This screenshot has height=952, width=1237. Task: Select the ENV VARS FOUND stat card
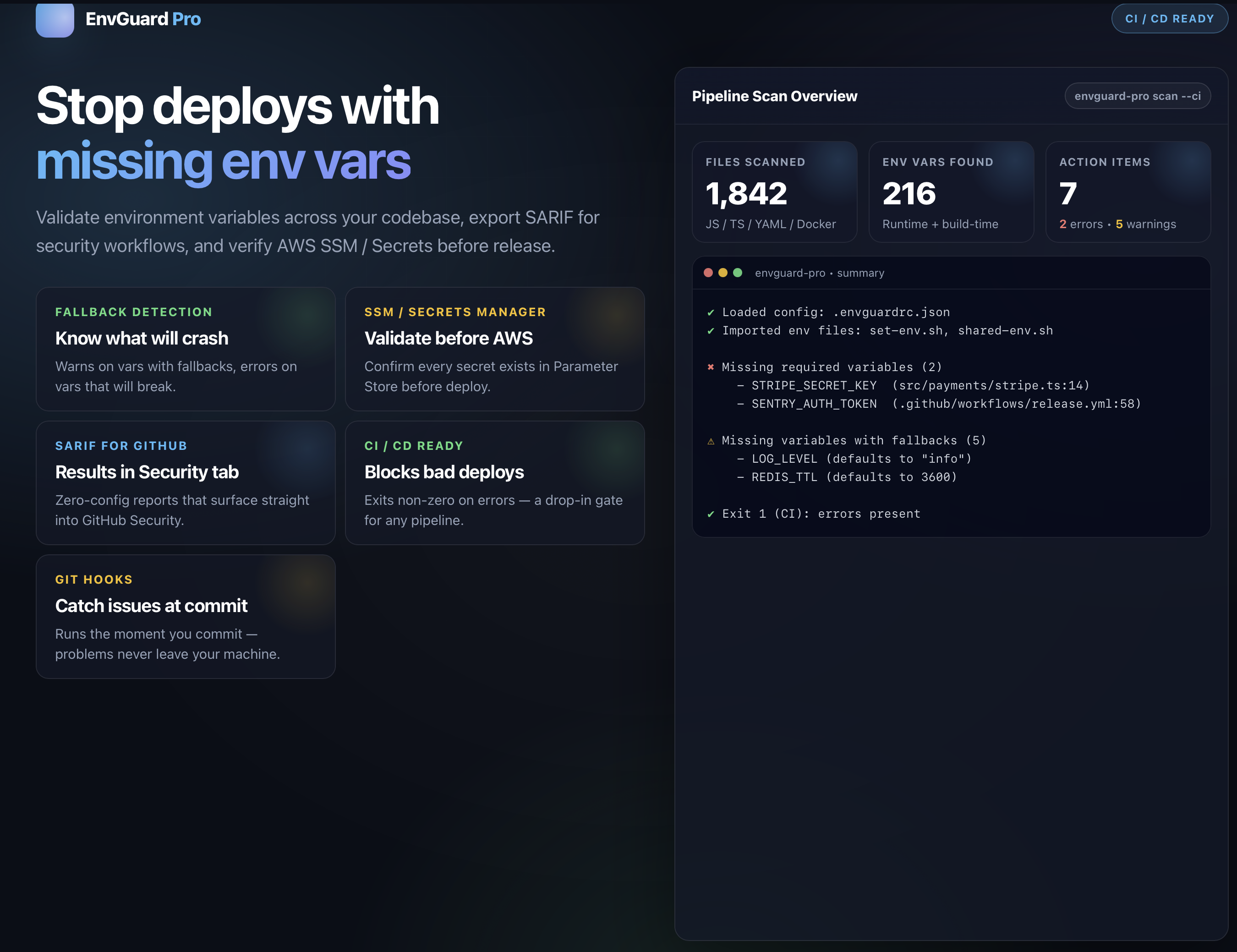(x=951, y=192)
